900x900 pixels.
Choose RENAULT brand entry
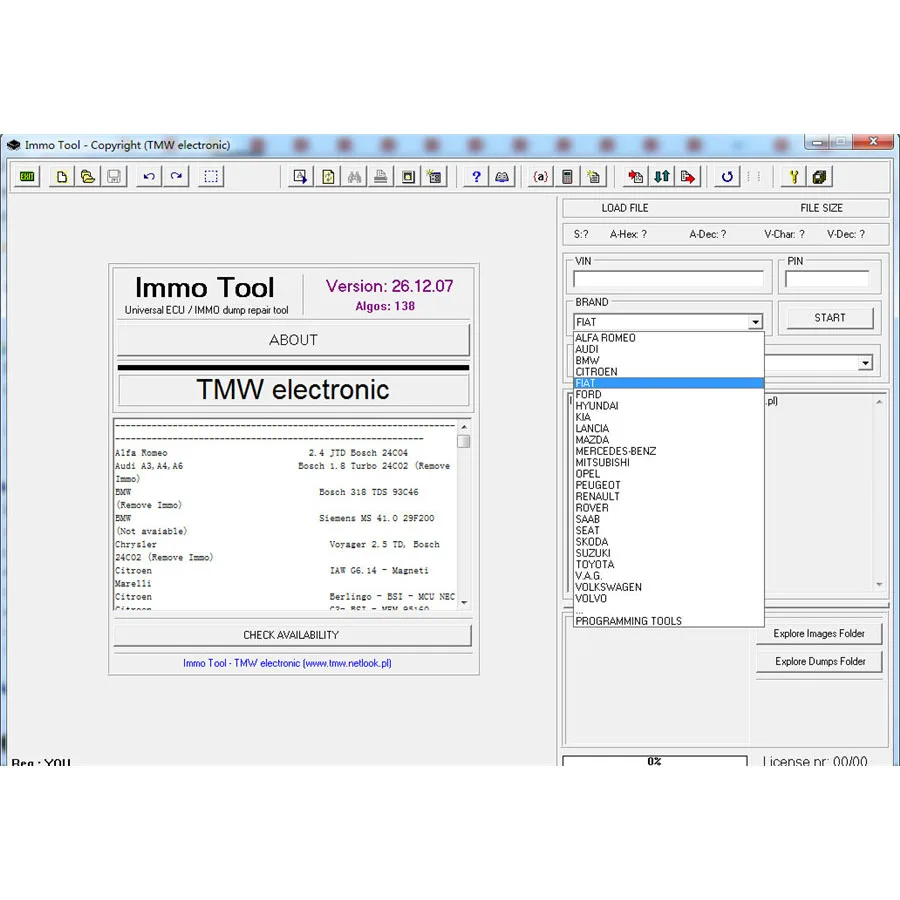(x=669, y=496)
